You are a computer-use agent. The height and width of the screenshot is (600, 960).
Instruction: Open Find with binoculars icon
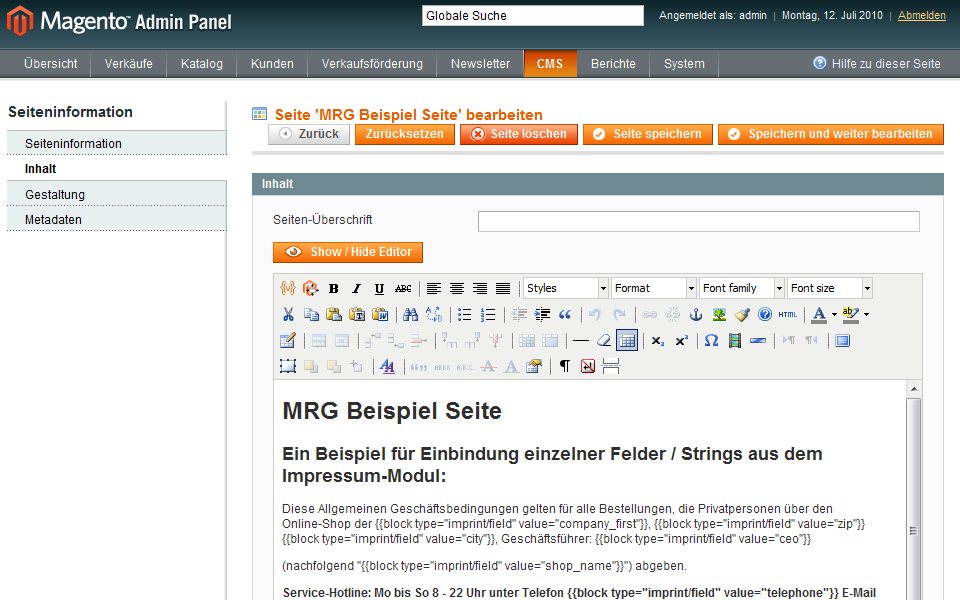point(411,315)
